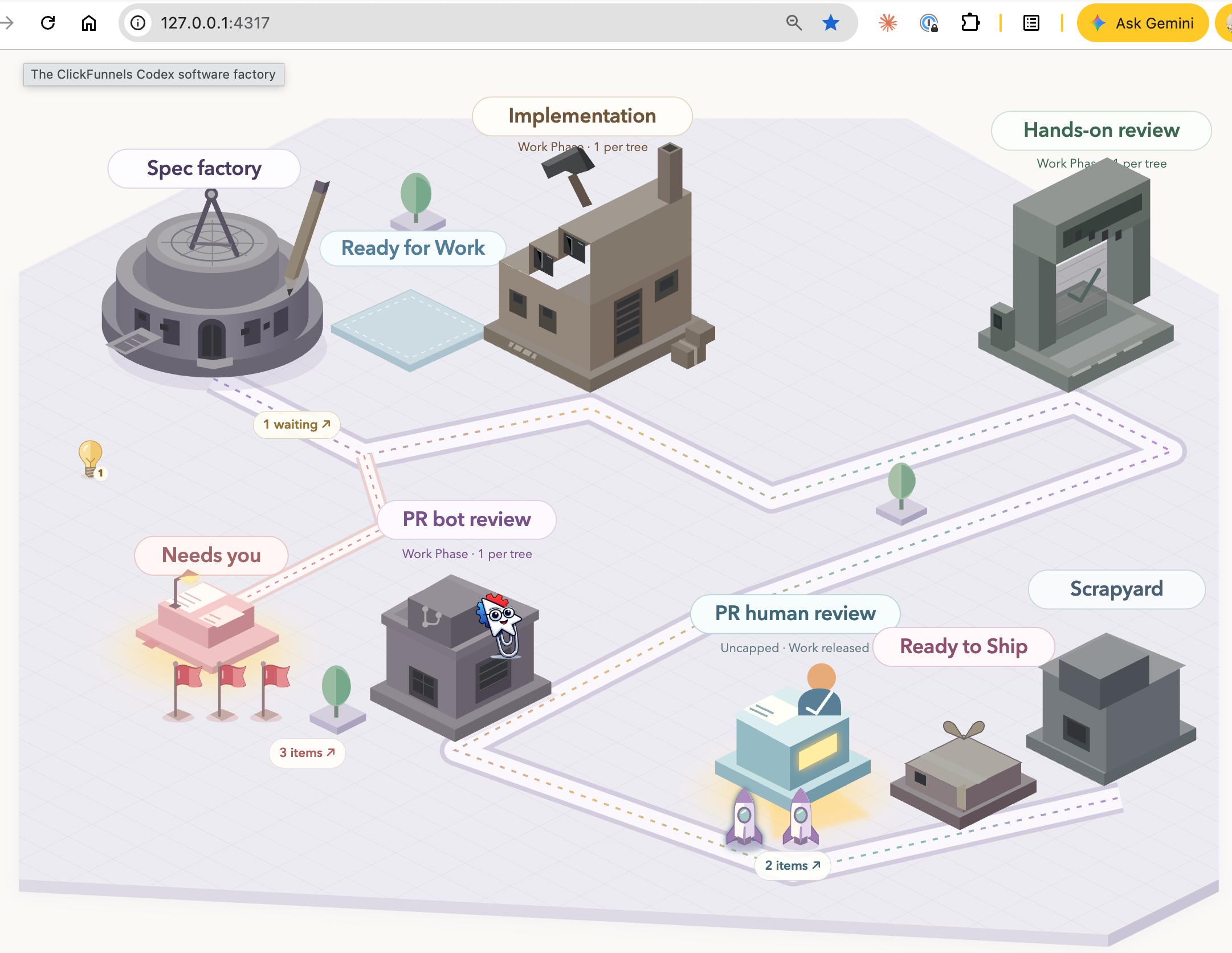Click the 'Uncapped · Work released' caption
The height and width of the screenshot is (953, 1232).
[794, 648]
